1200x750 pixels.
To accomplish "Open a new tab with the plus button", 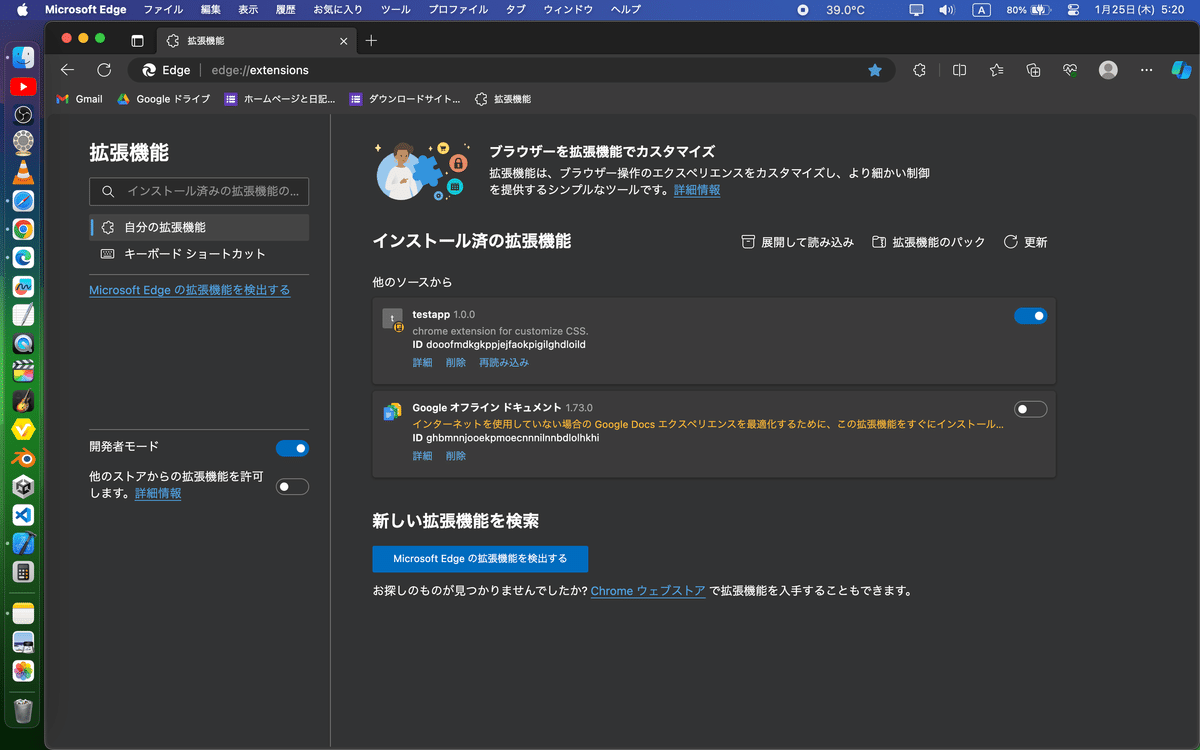I will coord(371,41).
